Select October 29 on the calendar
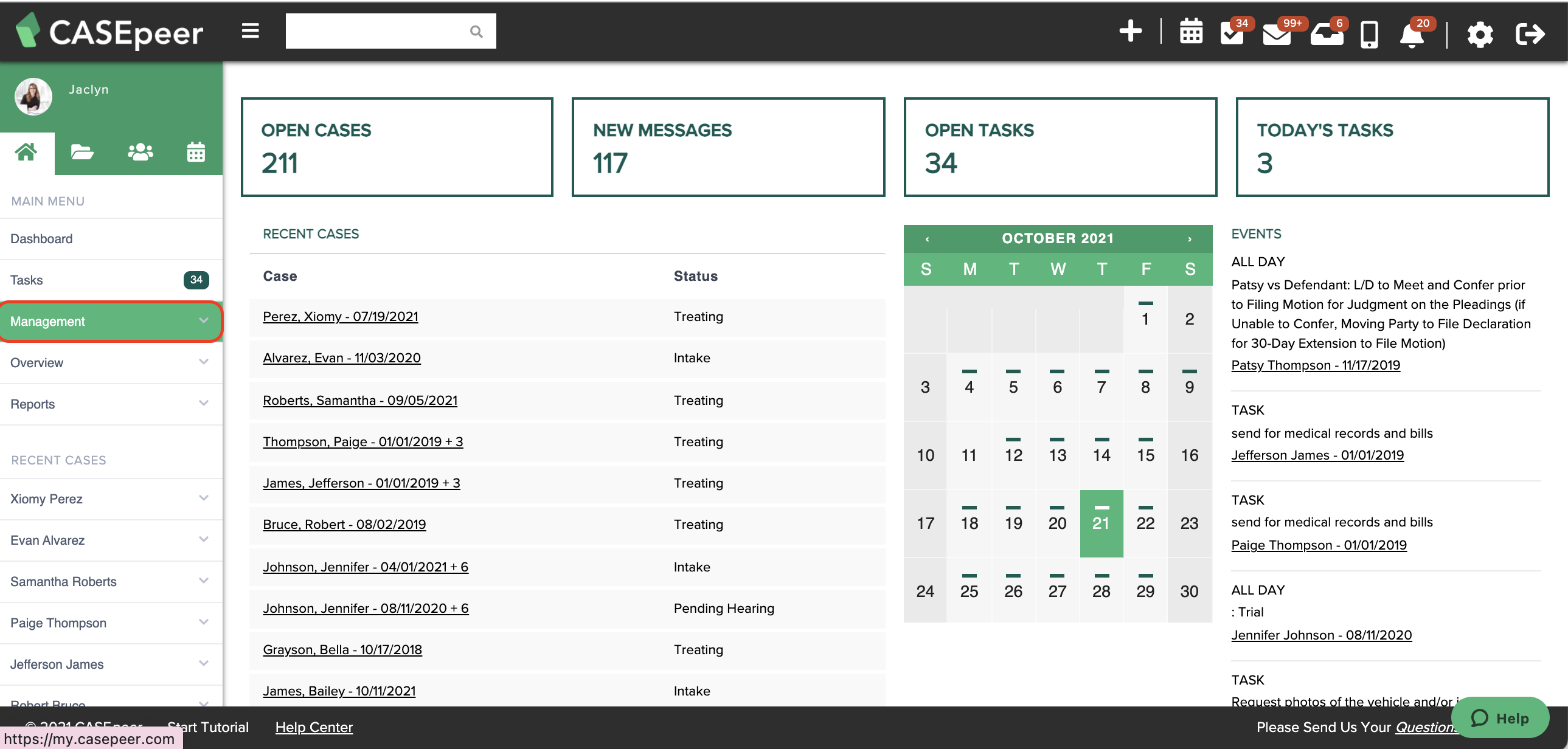The height and width of the screenshot is (749, 1568). click(x=1145, y=592)
